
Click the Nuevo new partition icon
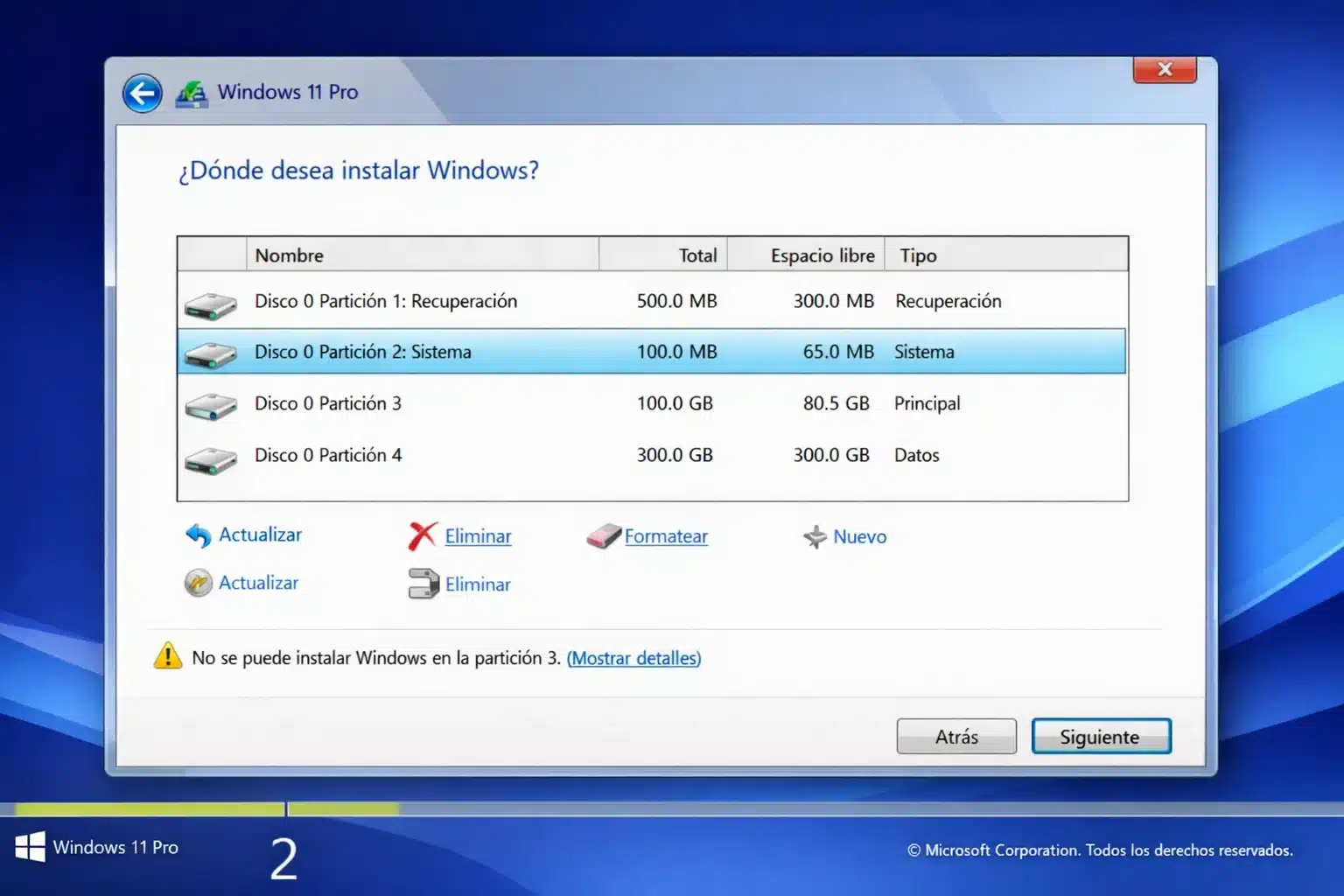click(815, 536)
